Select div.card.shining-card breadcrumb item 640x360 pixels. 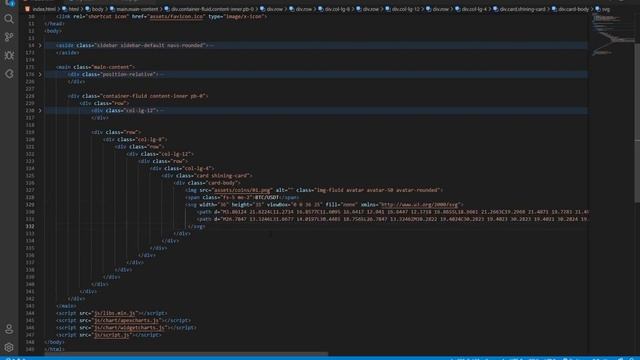tap(523, 9)
